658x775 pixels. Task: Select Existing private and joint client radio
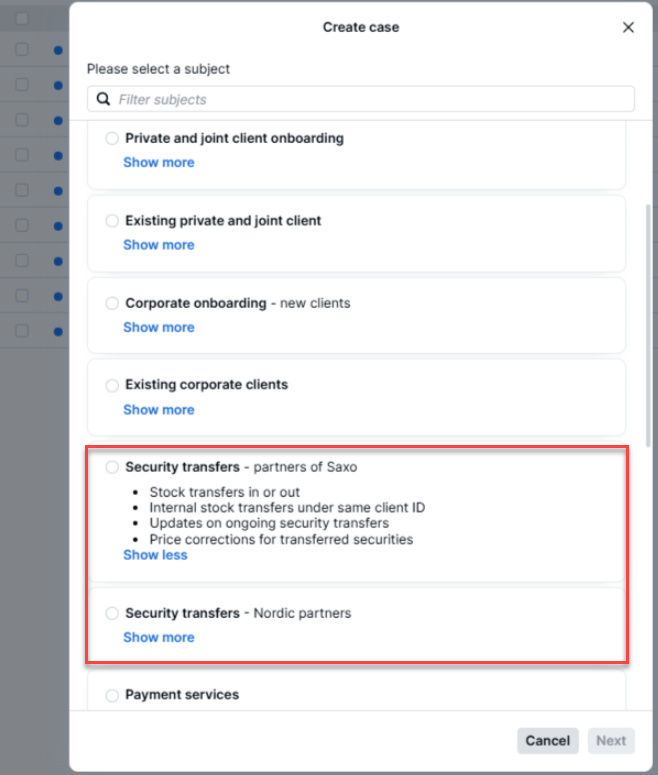point(112,221)
